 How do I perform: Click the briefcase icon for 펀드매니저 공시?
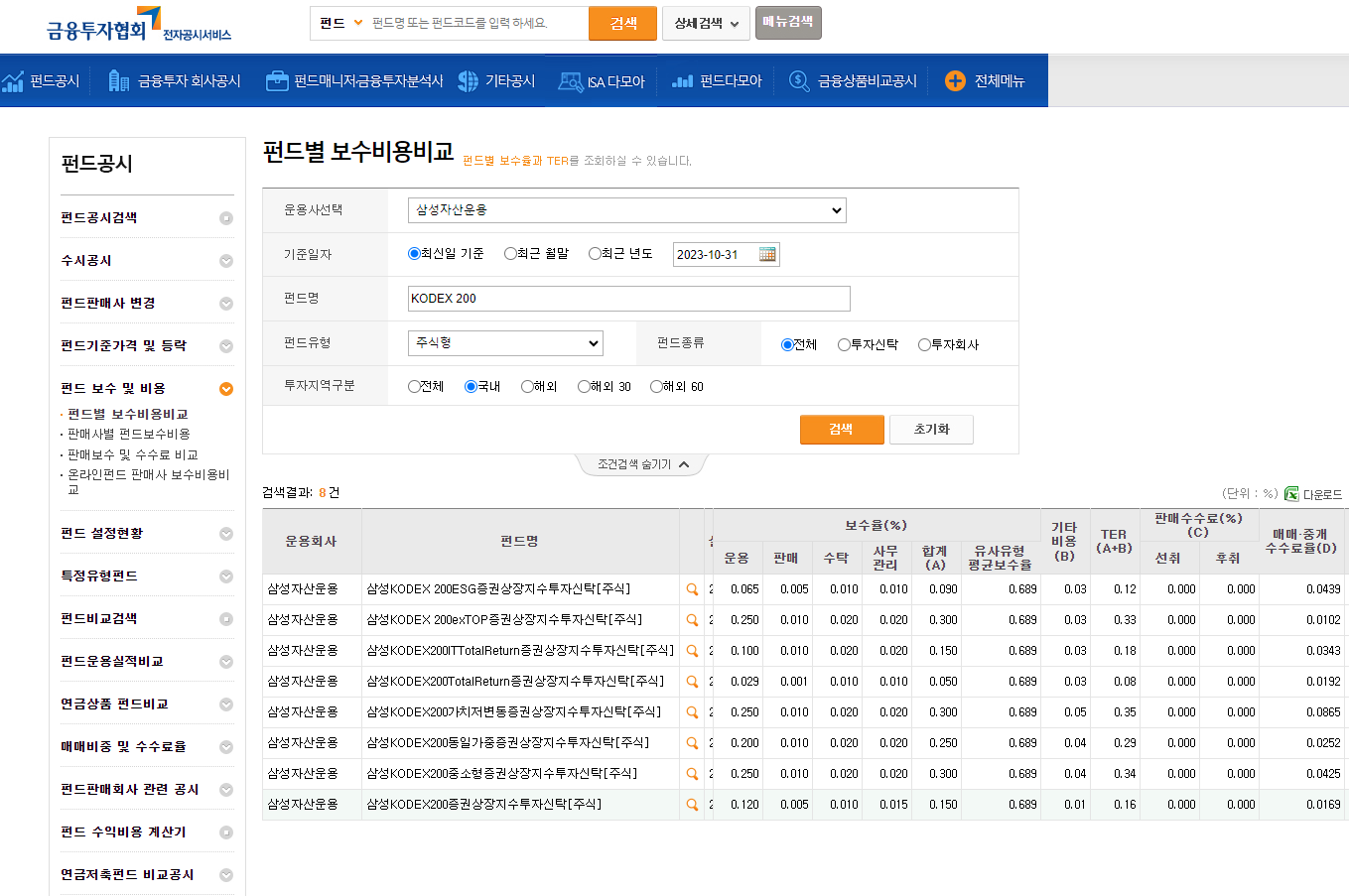pos(277,80)
